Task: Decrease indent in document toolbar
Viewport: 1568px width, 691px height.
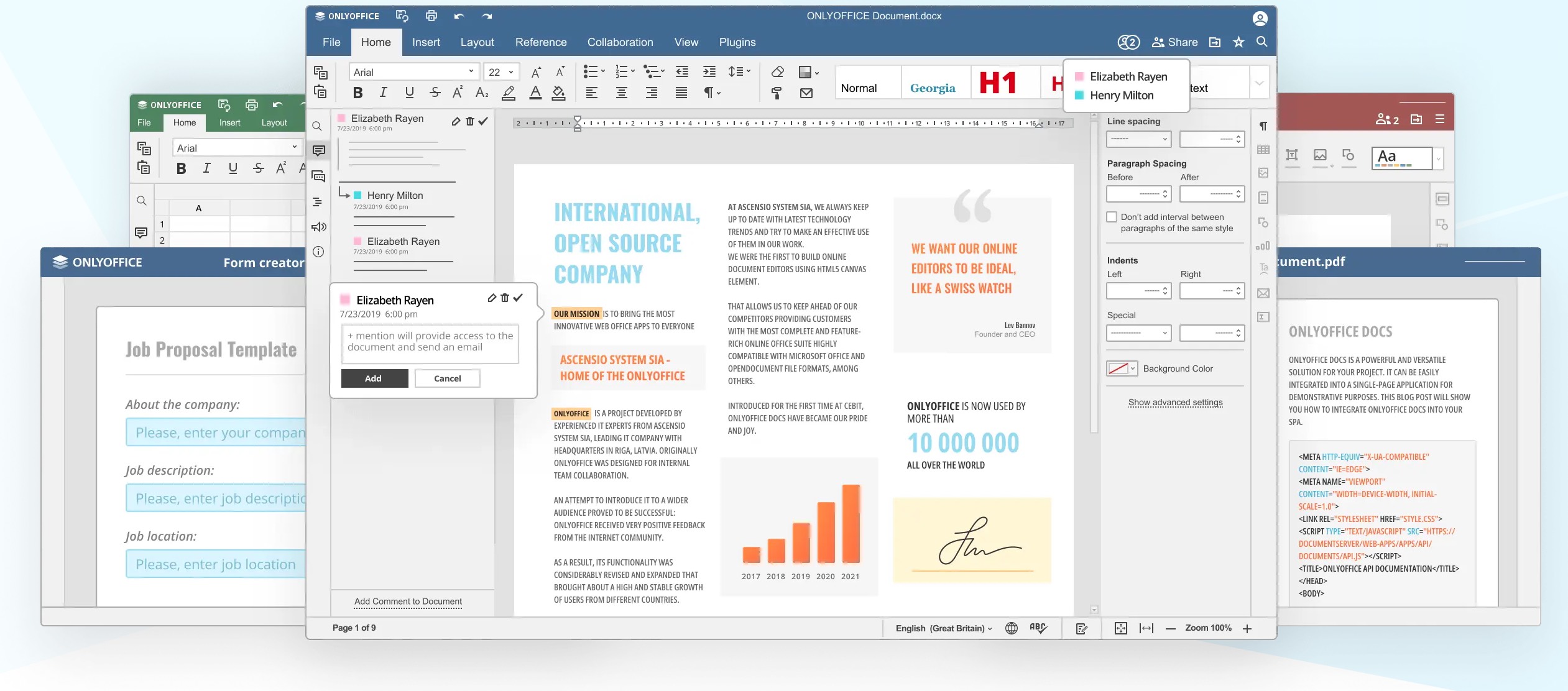Action: pos(682,72)
